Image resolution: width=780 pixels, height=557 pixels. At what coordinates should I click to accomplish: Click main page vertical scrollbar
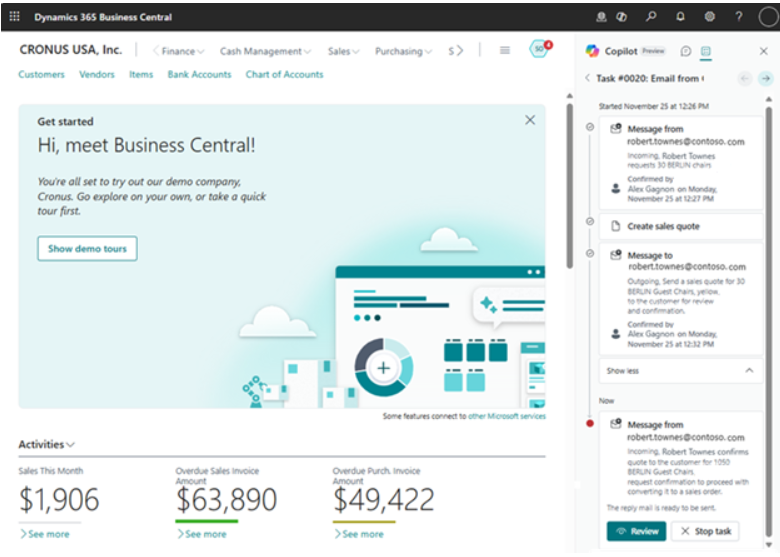click(x=570, y=186)
